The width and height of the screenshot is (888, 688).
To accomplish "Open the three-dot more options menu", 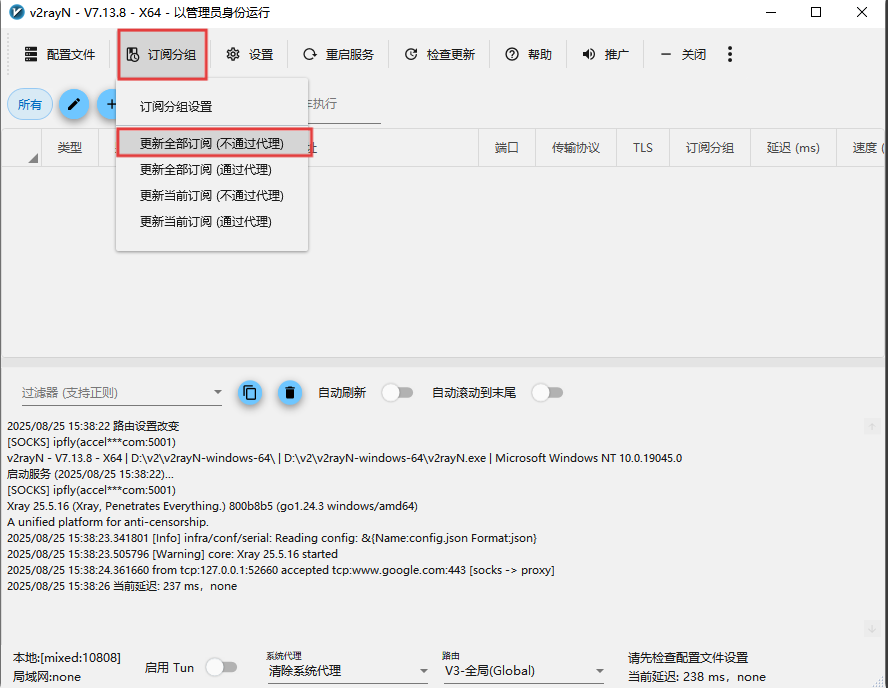I will (730, 54).
